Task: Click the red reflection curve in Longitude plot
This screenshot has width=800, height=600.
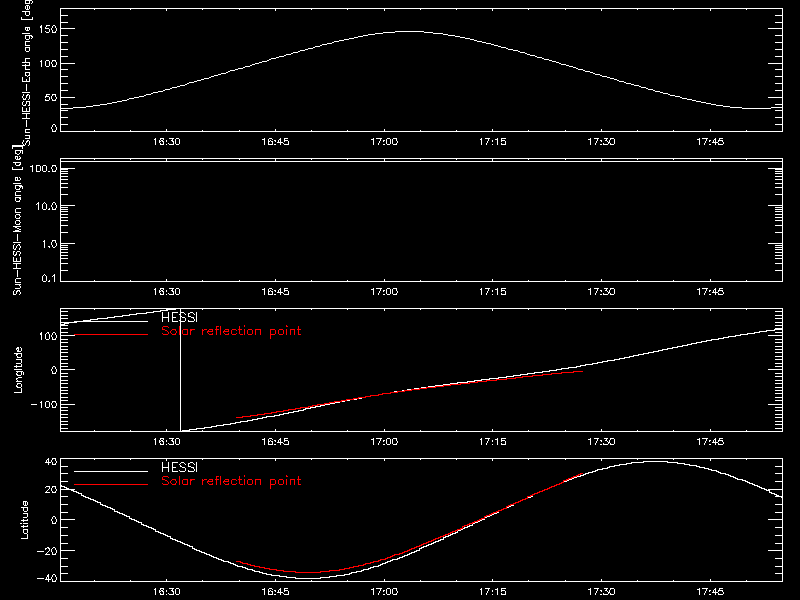Action: (408, 390)
